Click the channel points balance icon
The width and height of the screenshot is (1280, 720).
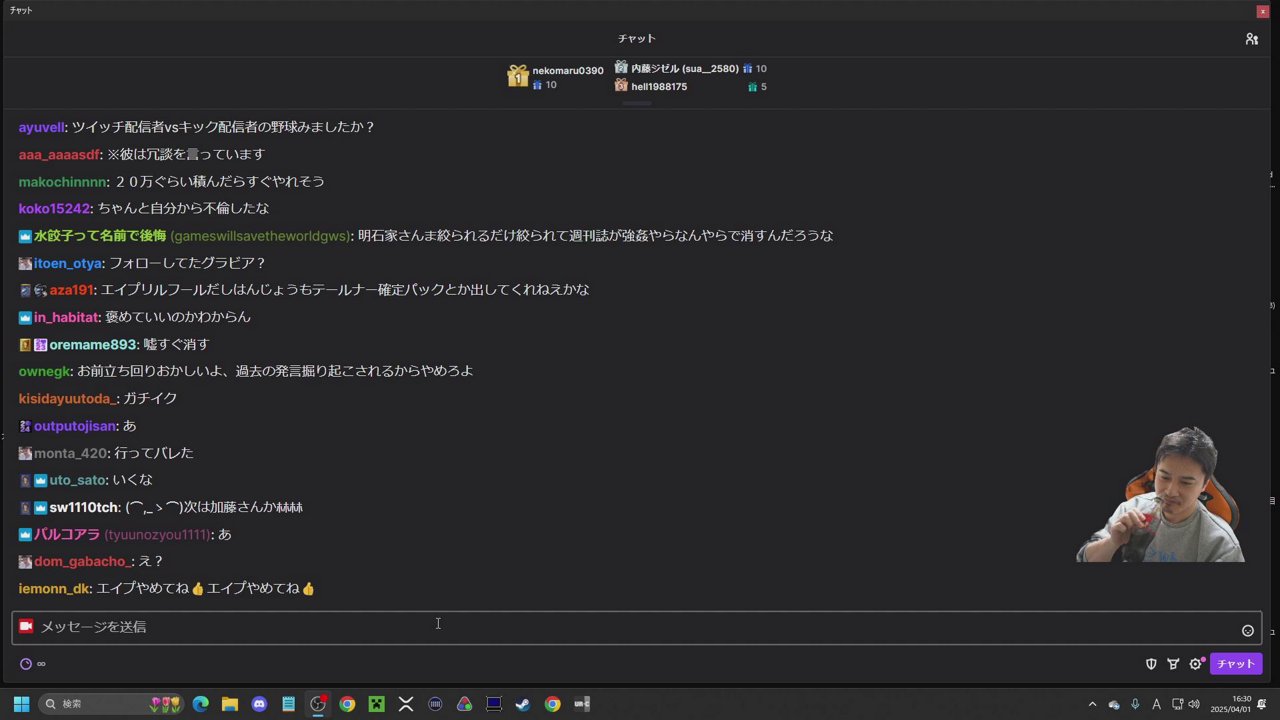(x=26, y=664)
